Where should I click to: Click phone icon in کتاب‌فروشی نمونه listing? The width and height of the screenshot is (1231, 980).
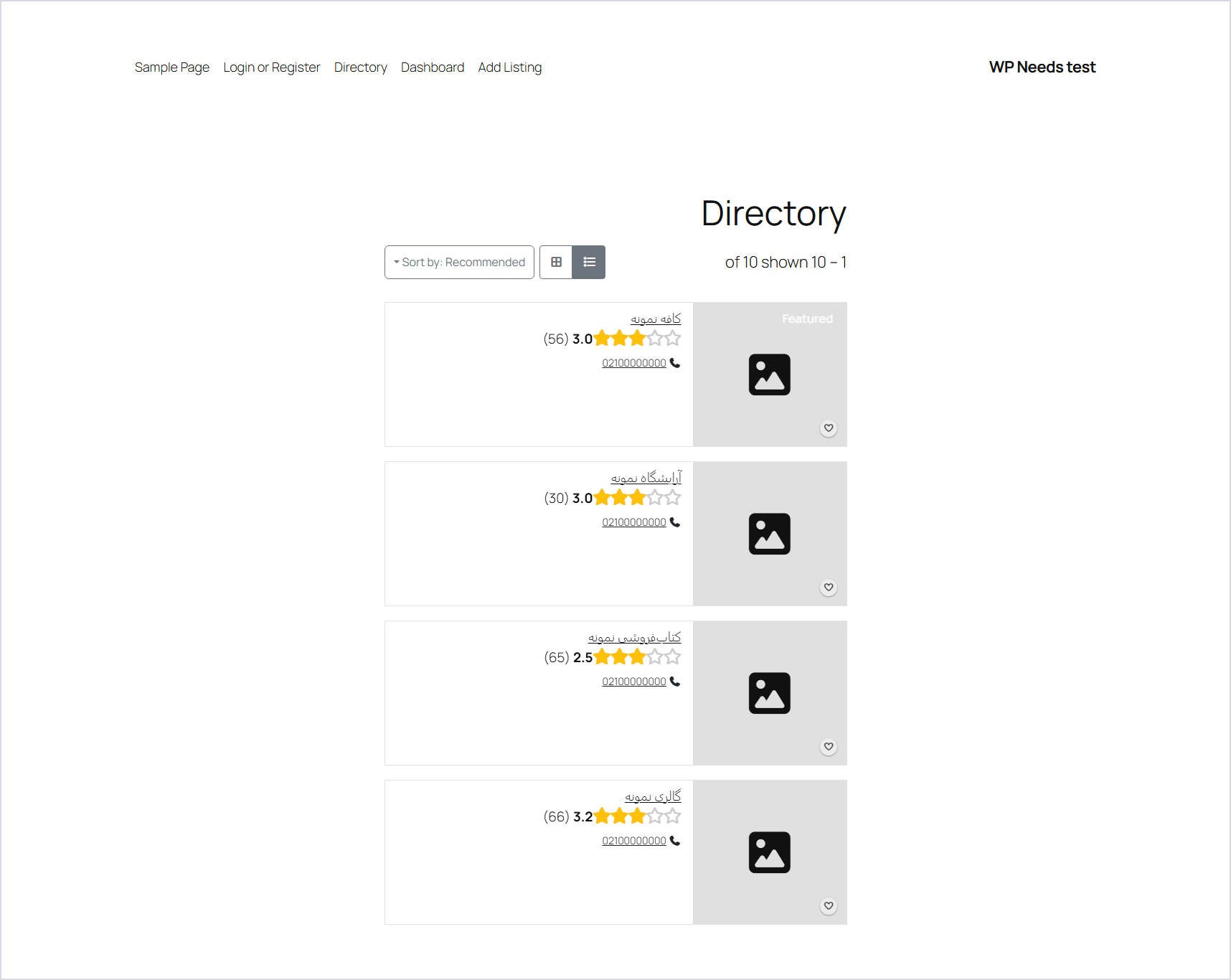(x=675, y=682)
